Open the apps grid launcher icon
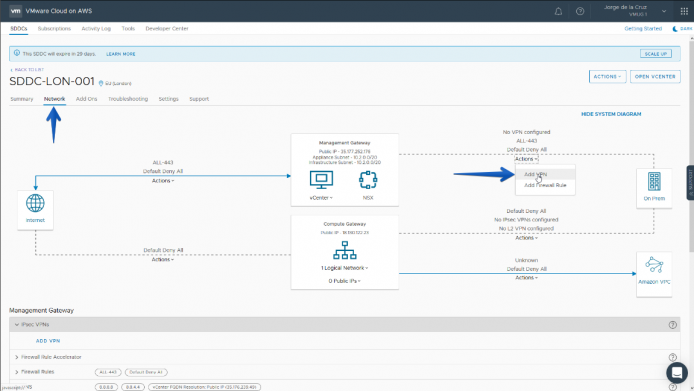 pos(684,12)
